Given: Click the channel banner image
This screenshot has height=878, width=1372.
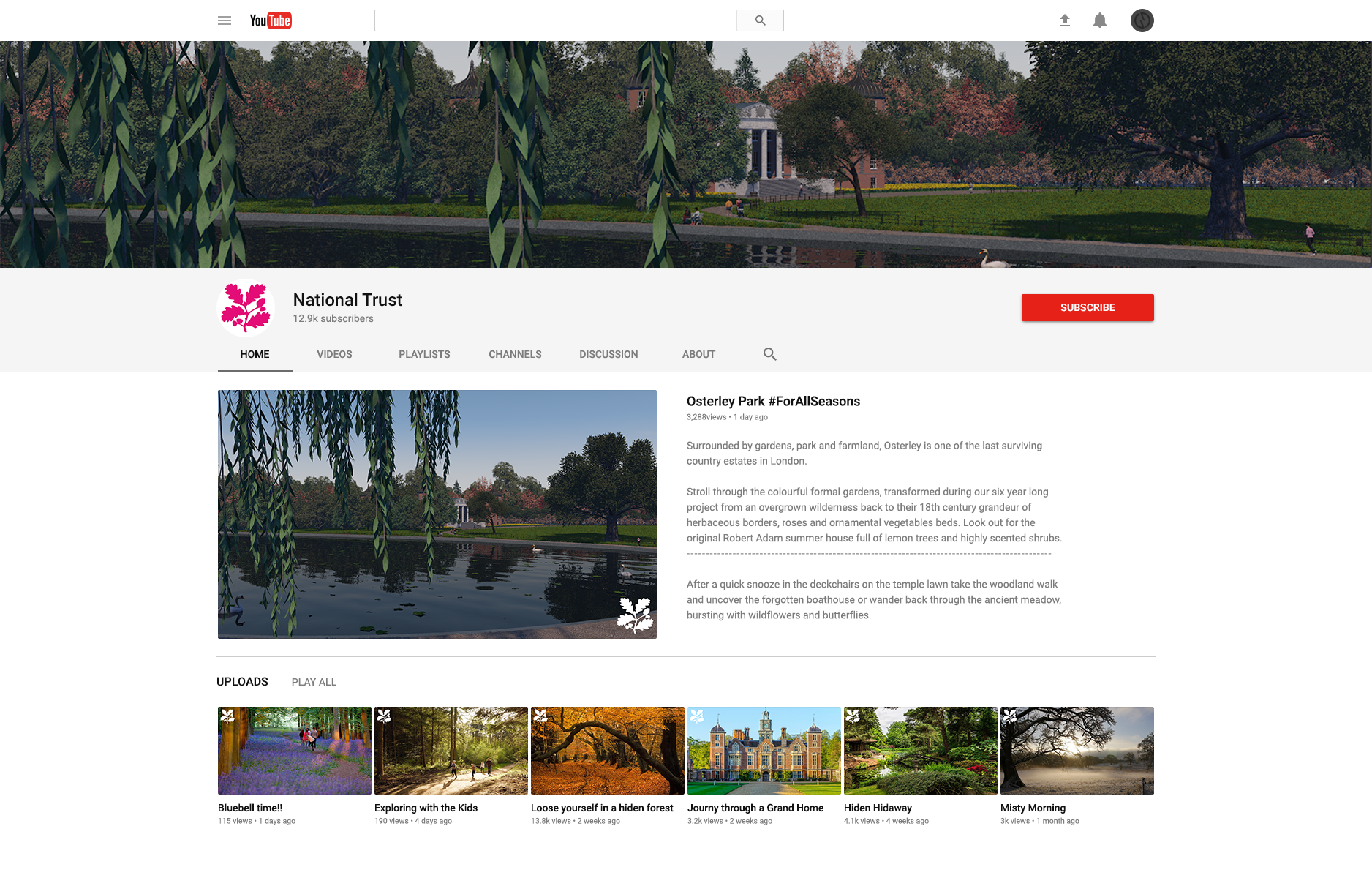Looking at the screenshot, I should click(686, 154).
